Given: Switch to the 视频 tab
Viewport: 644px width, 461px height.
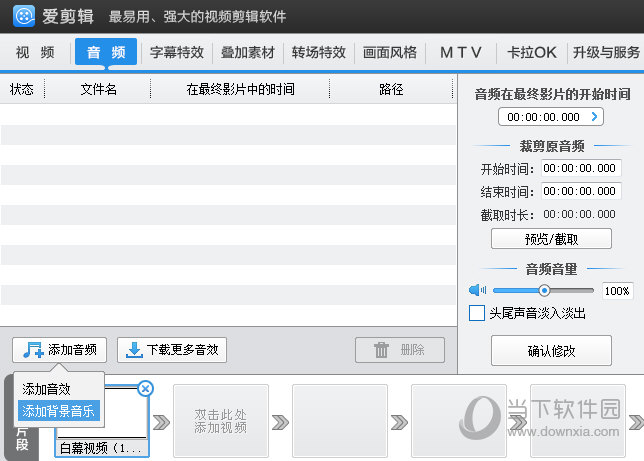Looking at the screenshot, I should (35, 52).
